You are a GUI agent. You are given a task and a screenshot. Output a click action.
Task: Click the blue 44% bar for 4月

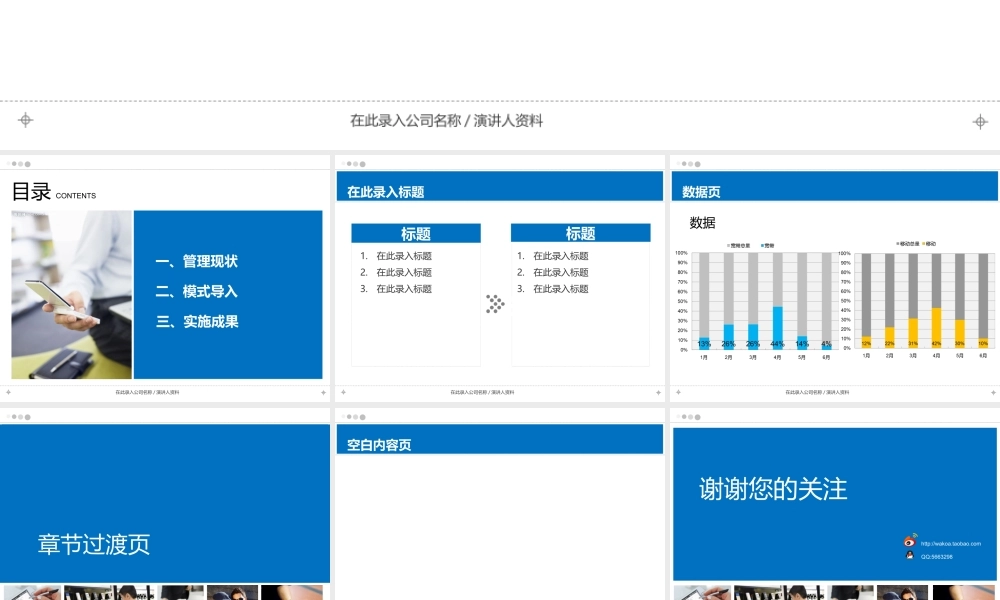[x=777, y=326]
